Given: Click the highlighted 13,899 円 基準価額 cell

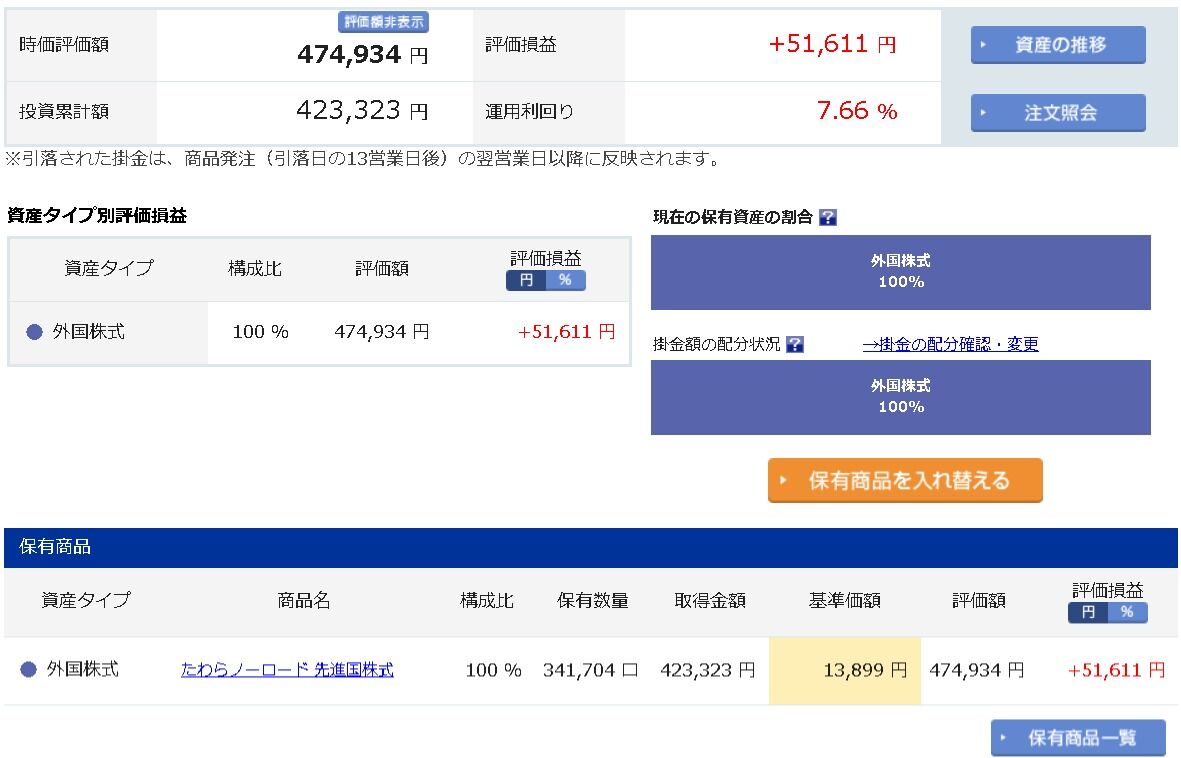Looking at the screenshot, I should tap(844, 670).
